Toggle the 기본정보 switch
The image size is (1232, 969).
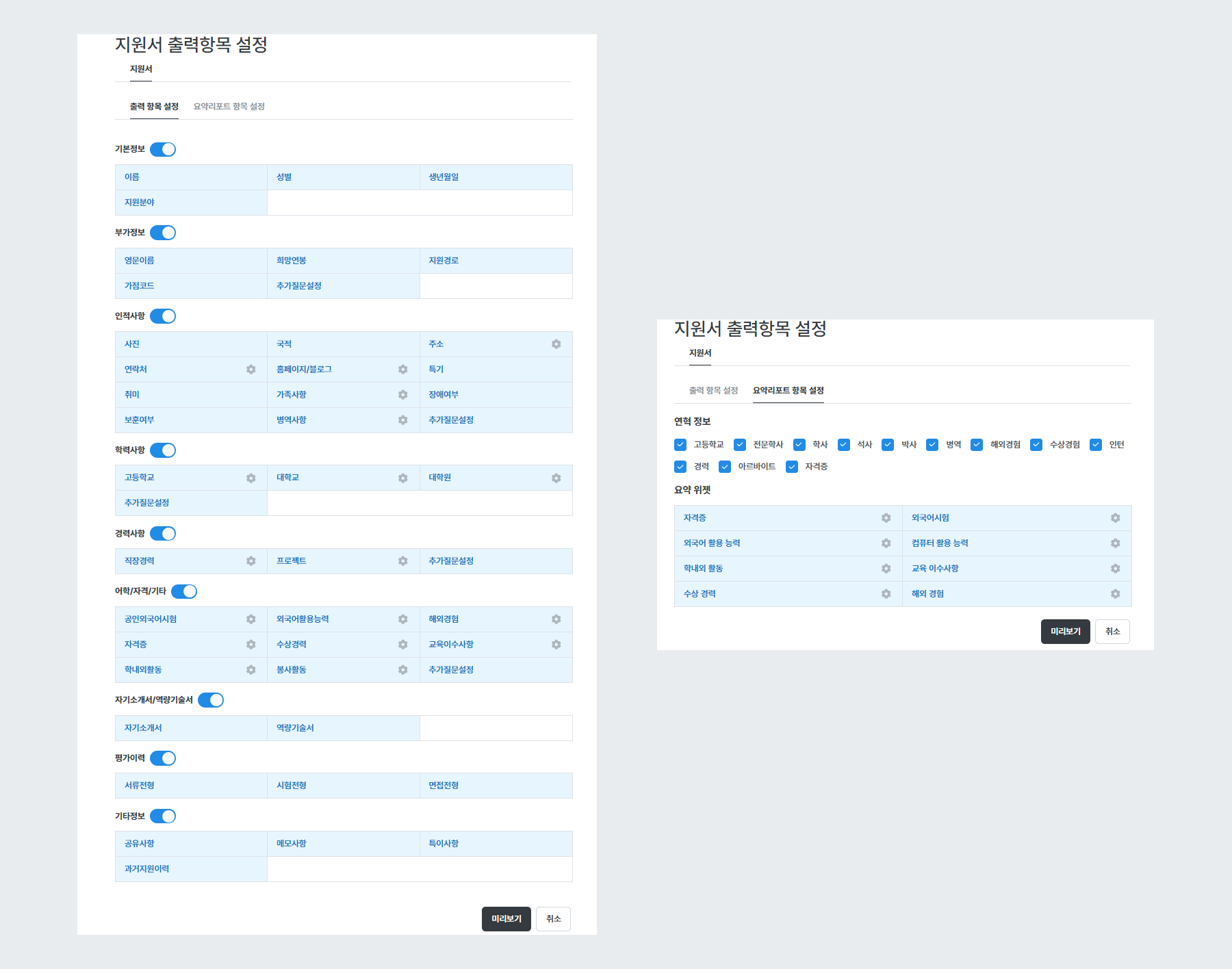click(x=163, y=149)
